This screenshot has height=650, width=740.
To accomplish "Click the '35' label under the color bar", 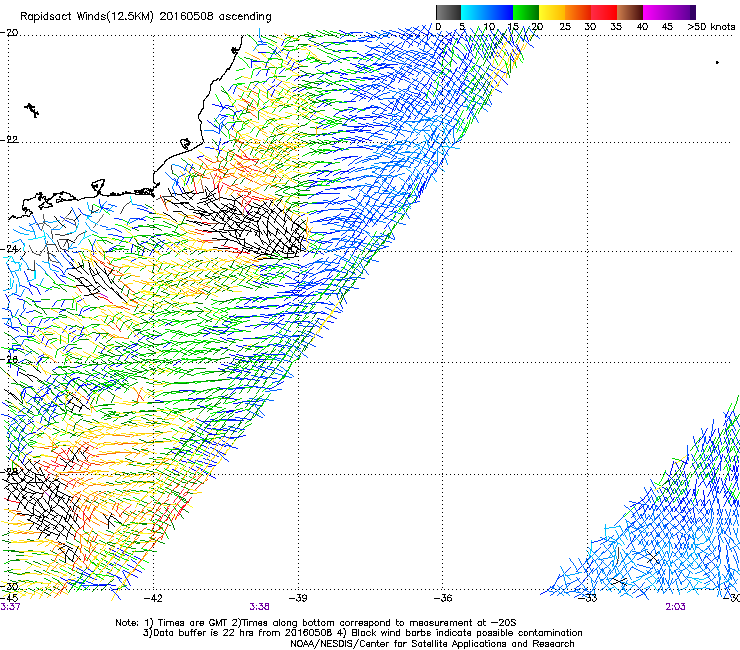I will click(x=616, y=27).
